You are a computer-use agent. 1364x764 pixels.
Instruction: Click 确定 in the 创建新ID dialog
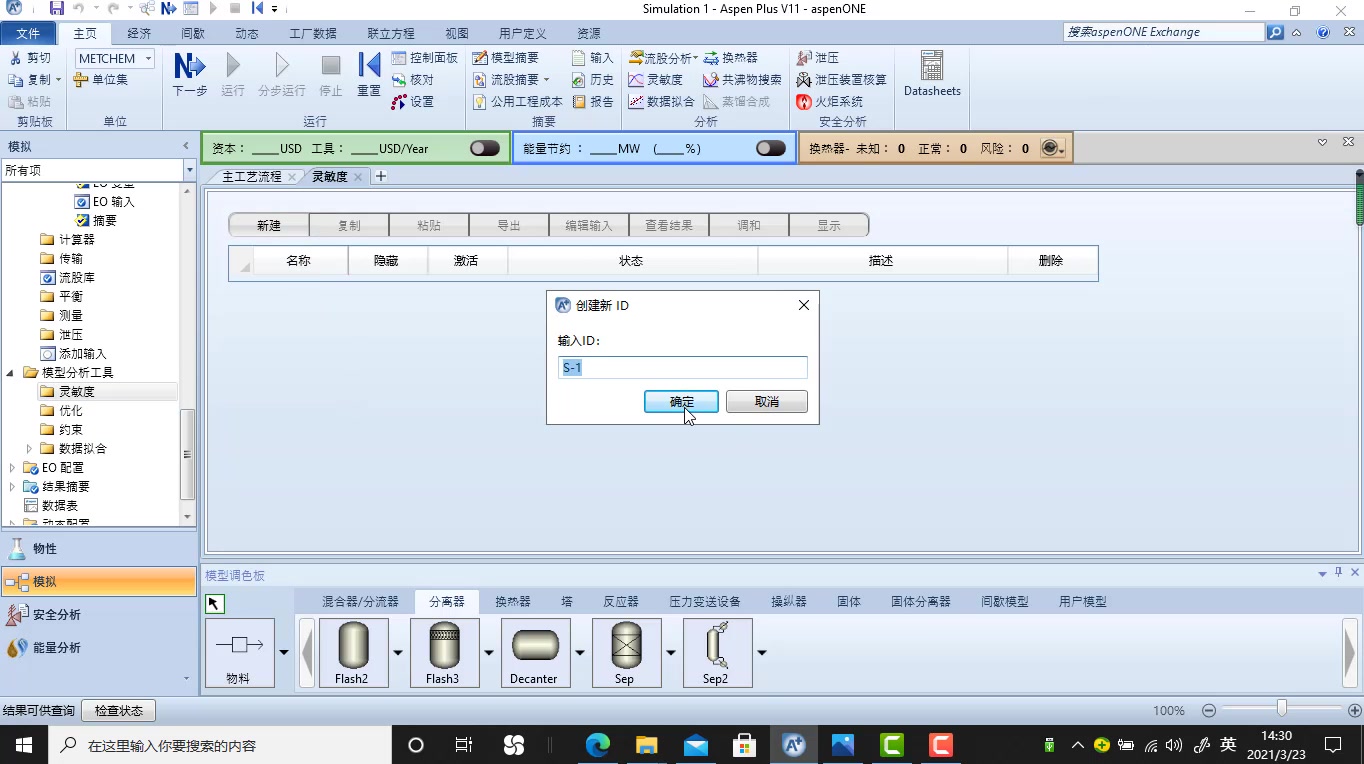(x=681, y=401)
